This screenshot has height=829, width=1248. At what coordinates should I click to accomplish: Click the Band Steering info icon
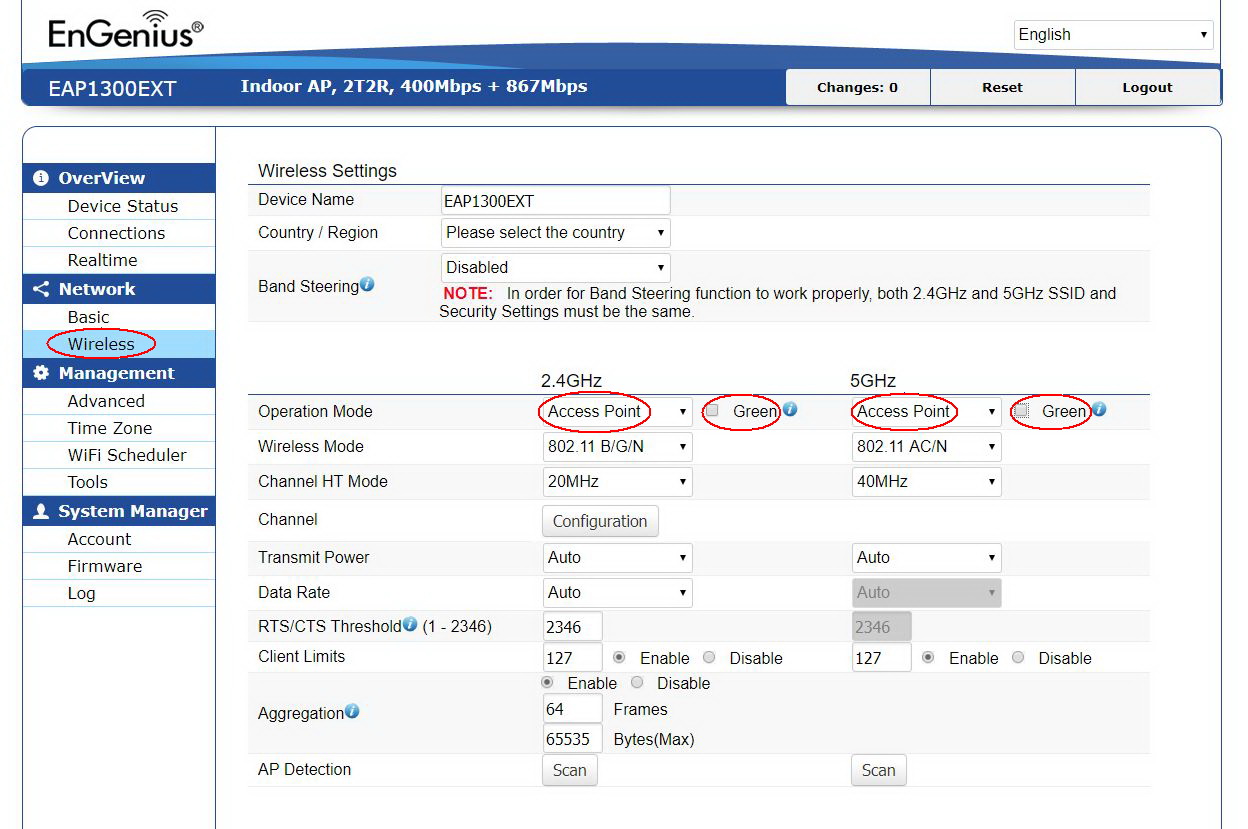[x=367, y=285]
